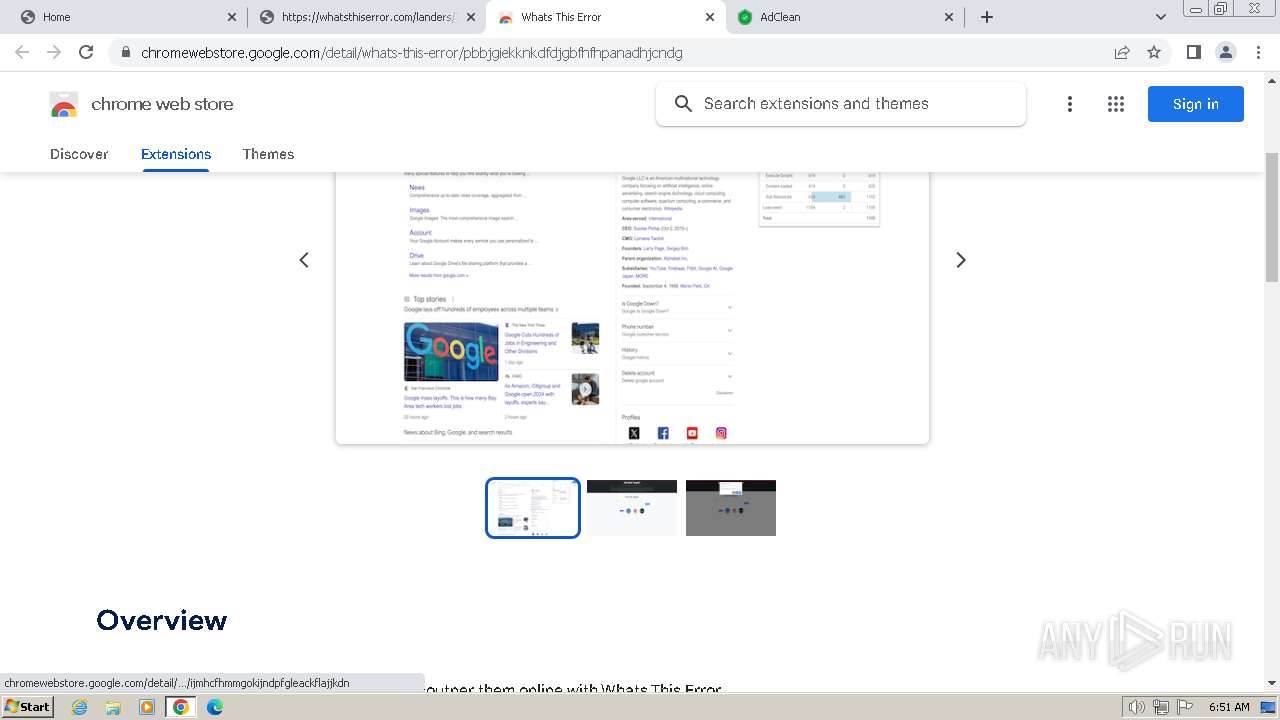
Task: Click the page vertical scrollbar thumb
Action: pos(1272,217)
